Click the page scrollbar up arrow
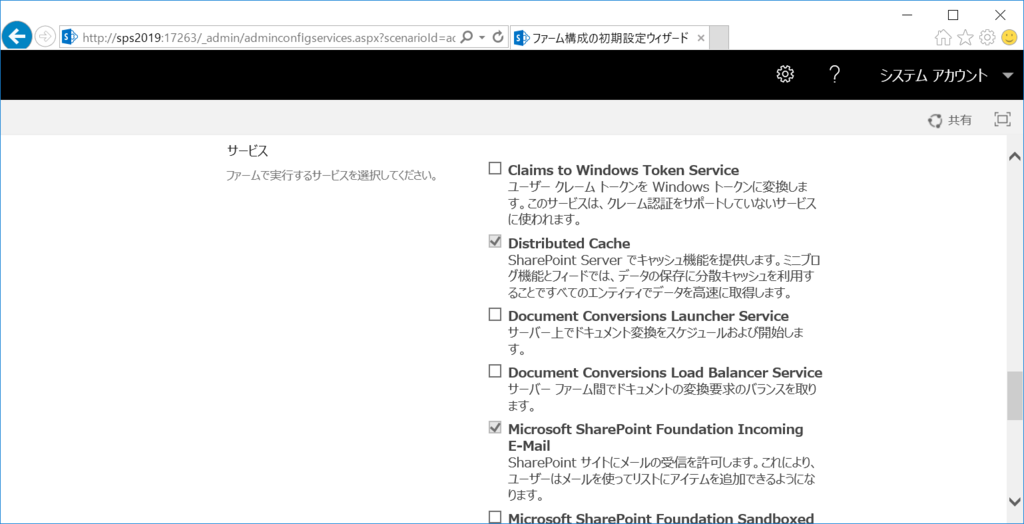Viewport: 1024px width, 524px height. (x=1014, y=156)
